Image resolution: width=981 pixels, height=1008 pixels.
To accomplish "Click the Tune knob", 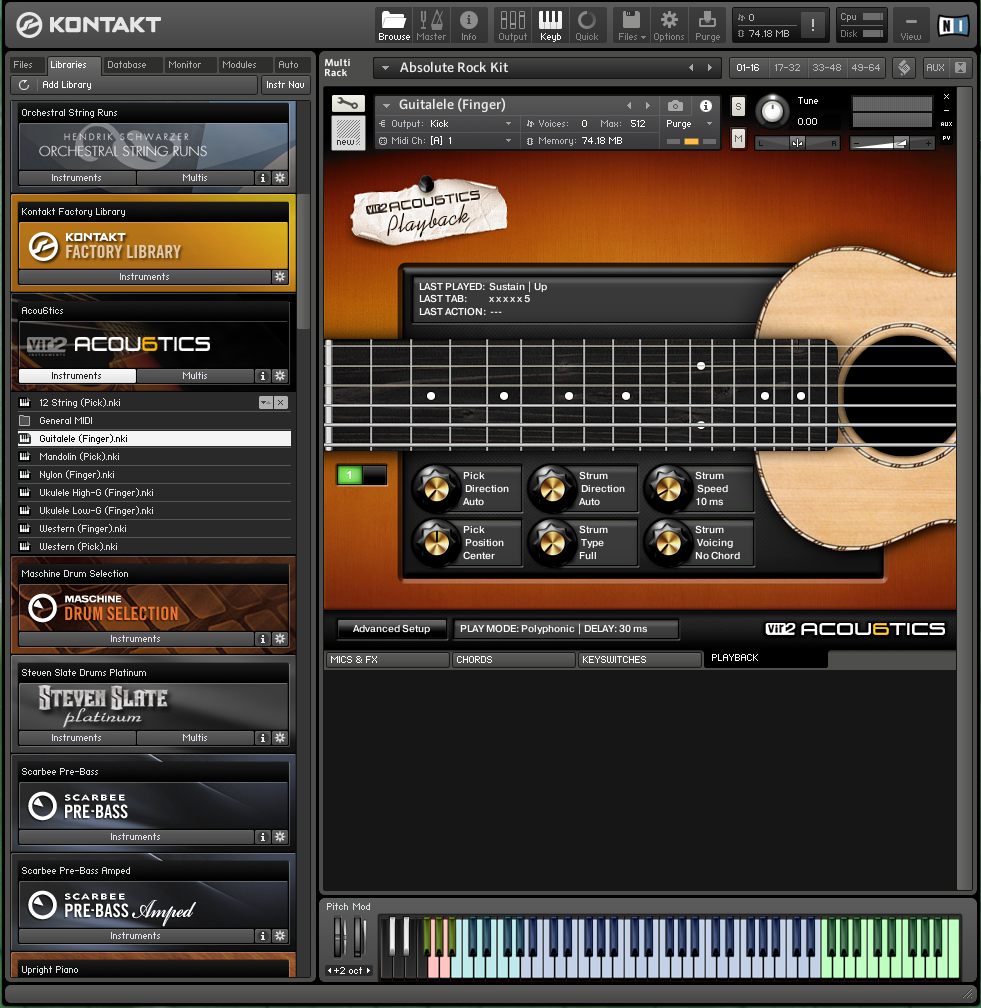I will pos(772,111).
